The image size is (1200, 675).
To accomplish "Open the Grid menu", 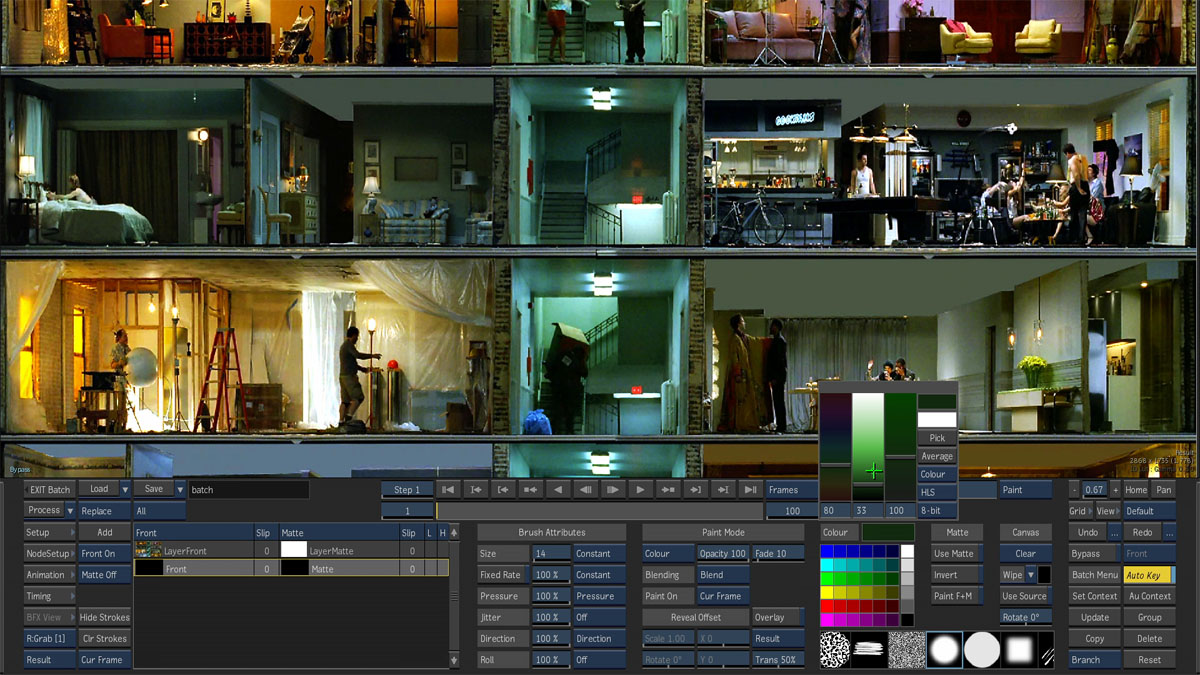I will pyautogui.click(x=1081, y=511).
